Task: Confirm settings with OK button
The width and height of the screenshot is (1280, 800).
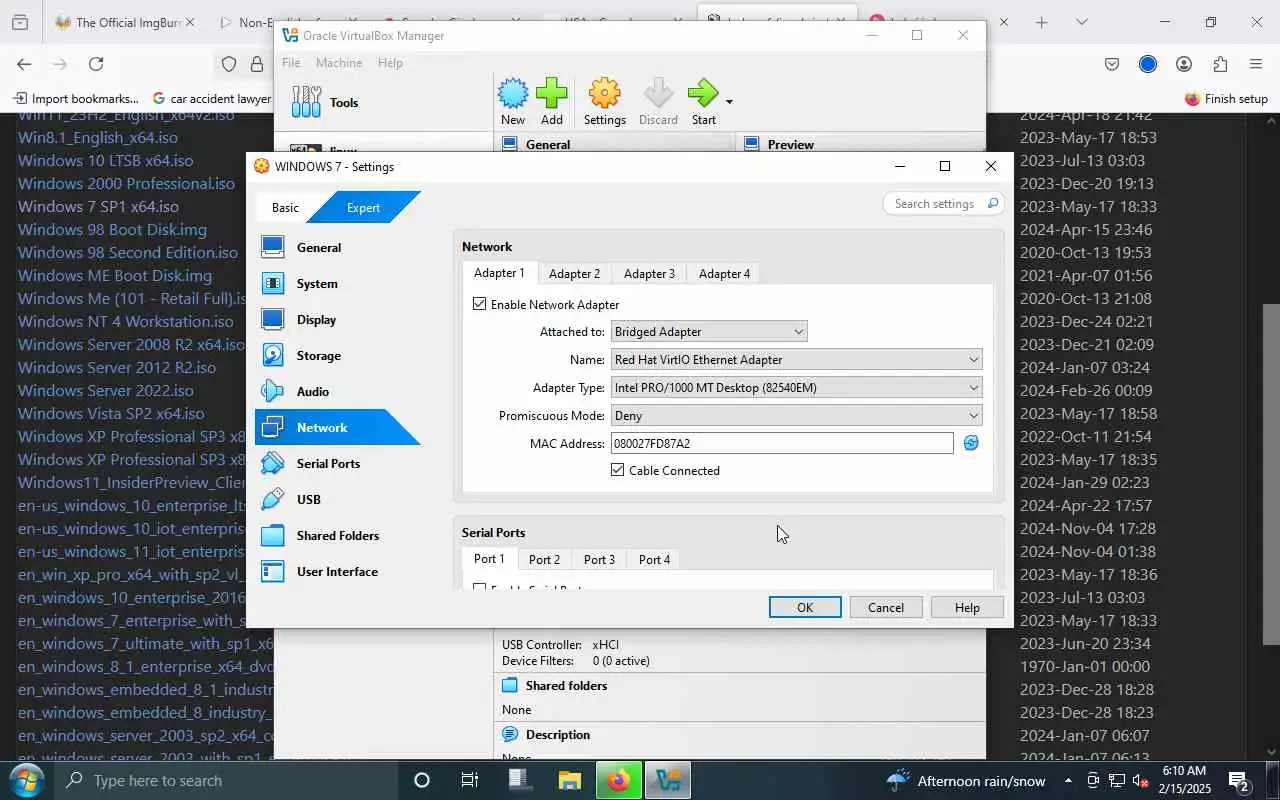Action: pos(805,607)
